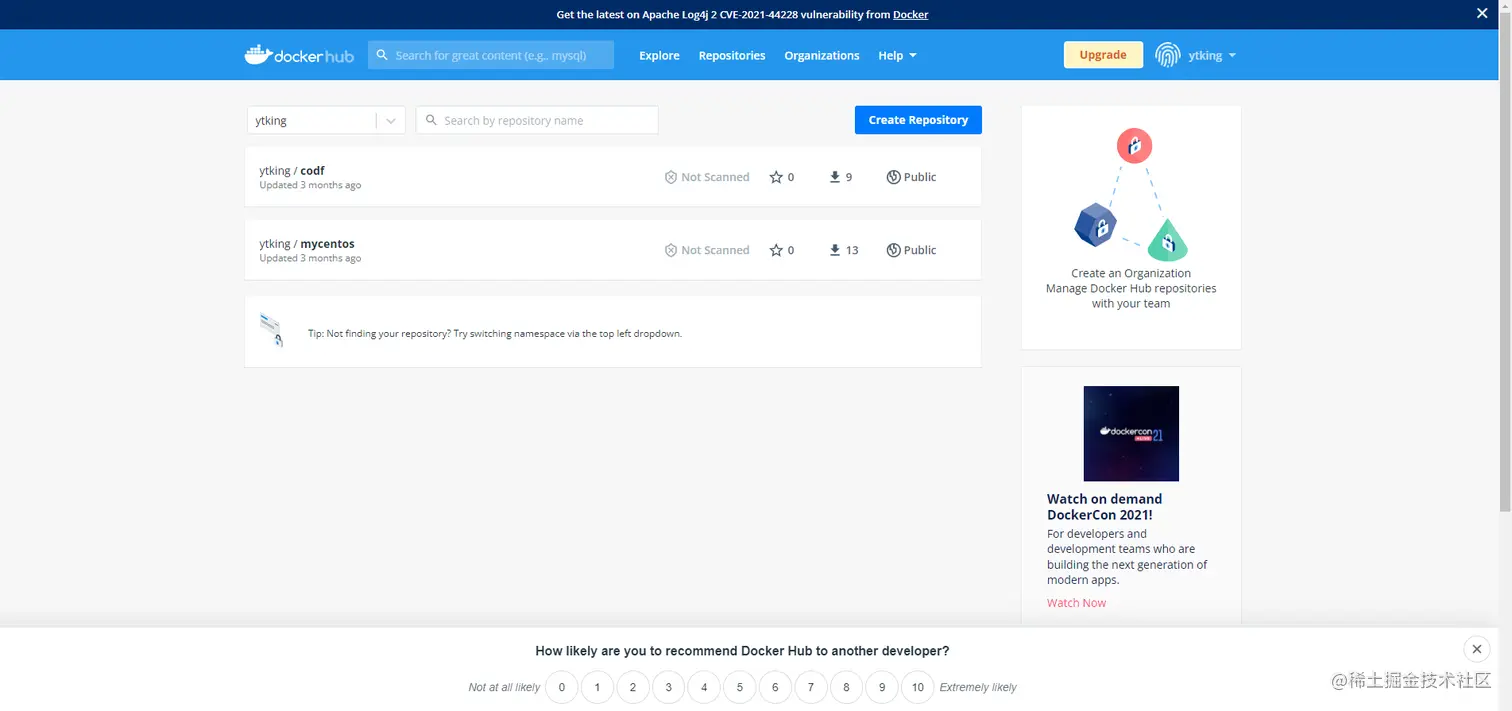The image size is (1512, 711).
Task: Go to Explore
Action: point(659,55)
